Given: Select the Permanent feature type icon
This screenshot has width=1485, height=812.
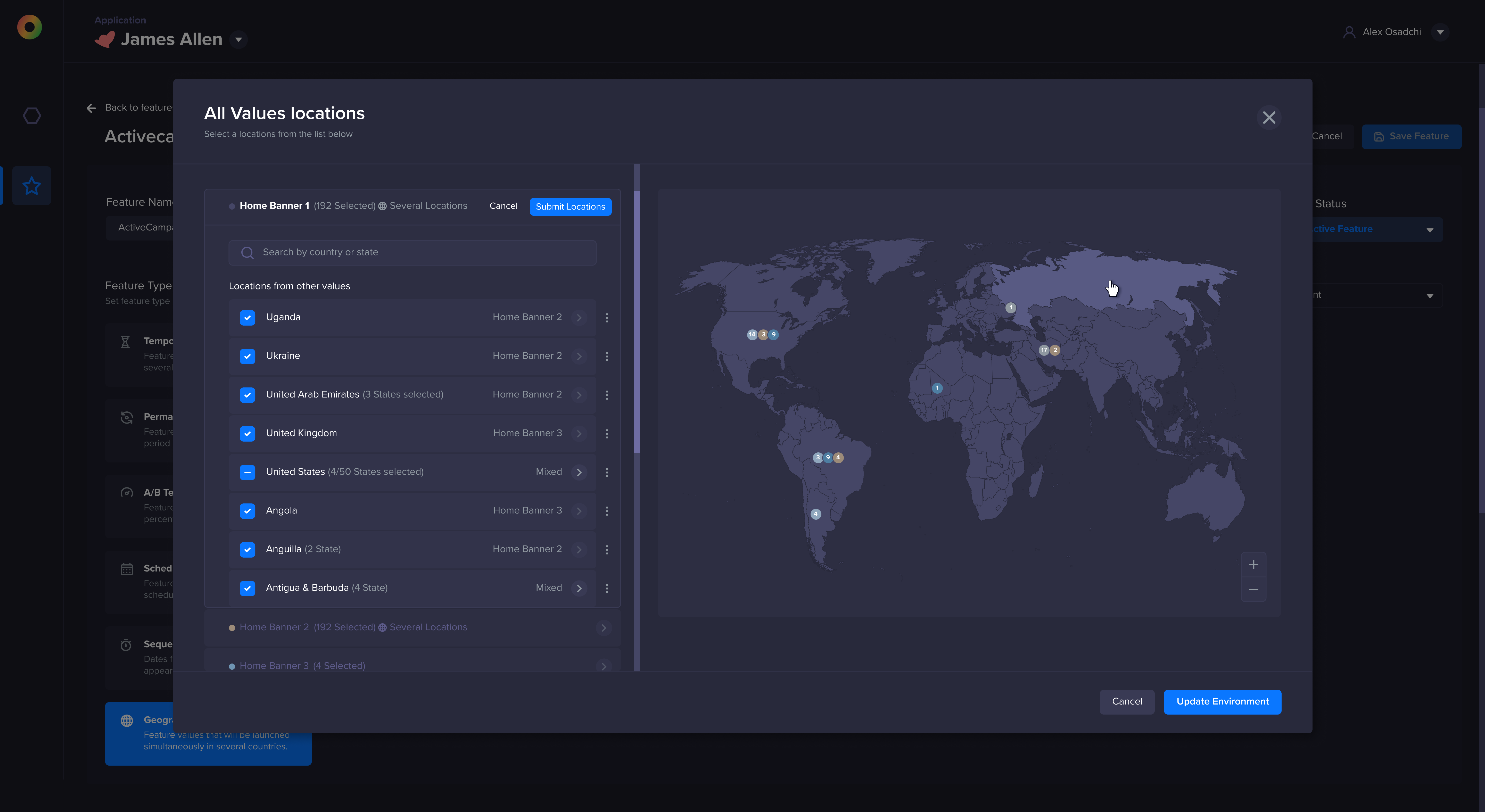Looking at the screenshot, I should (x=127, y=417).
